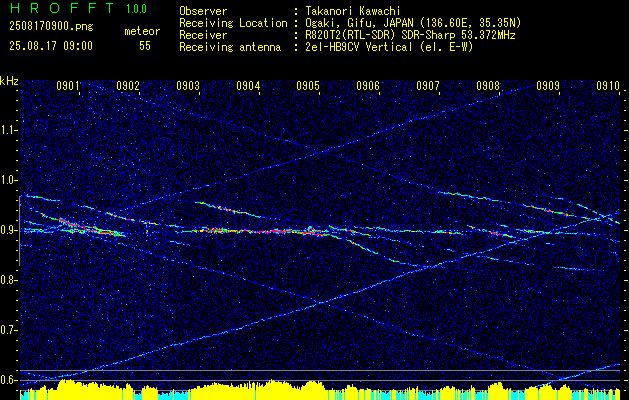Click the 0.6 kHz axis label
The height and width of the screenshot is (400, 629).
click(x=8, y=380)
